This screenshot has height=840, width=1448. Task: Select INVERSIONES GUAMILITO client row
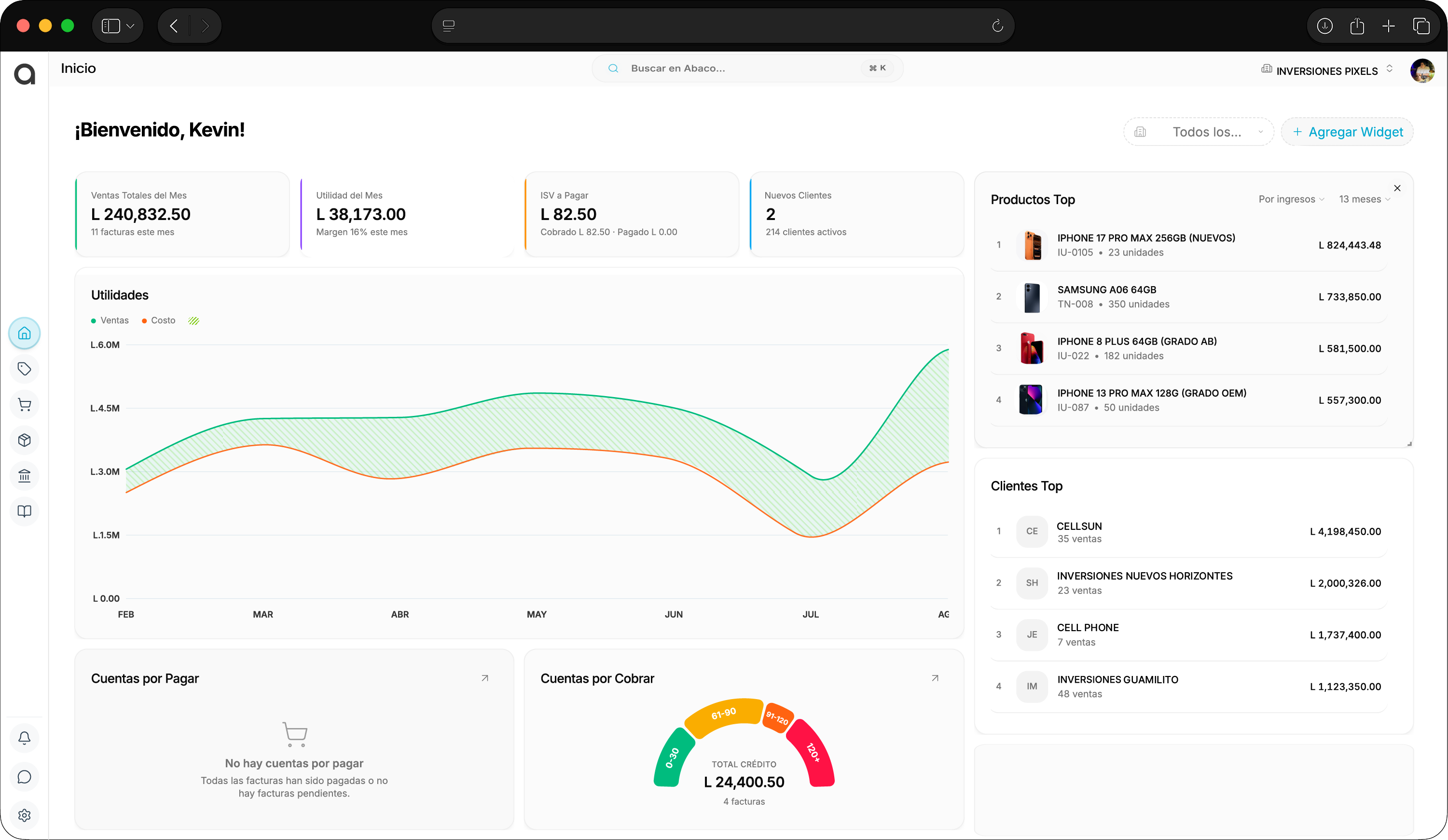[x=1188, y=686]
